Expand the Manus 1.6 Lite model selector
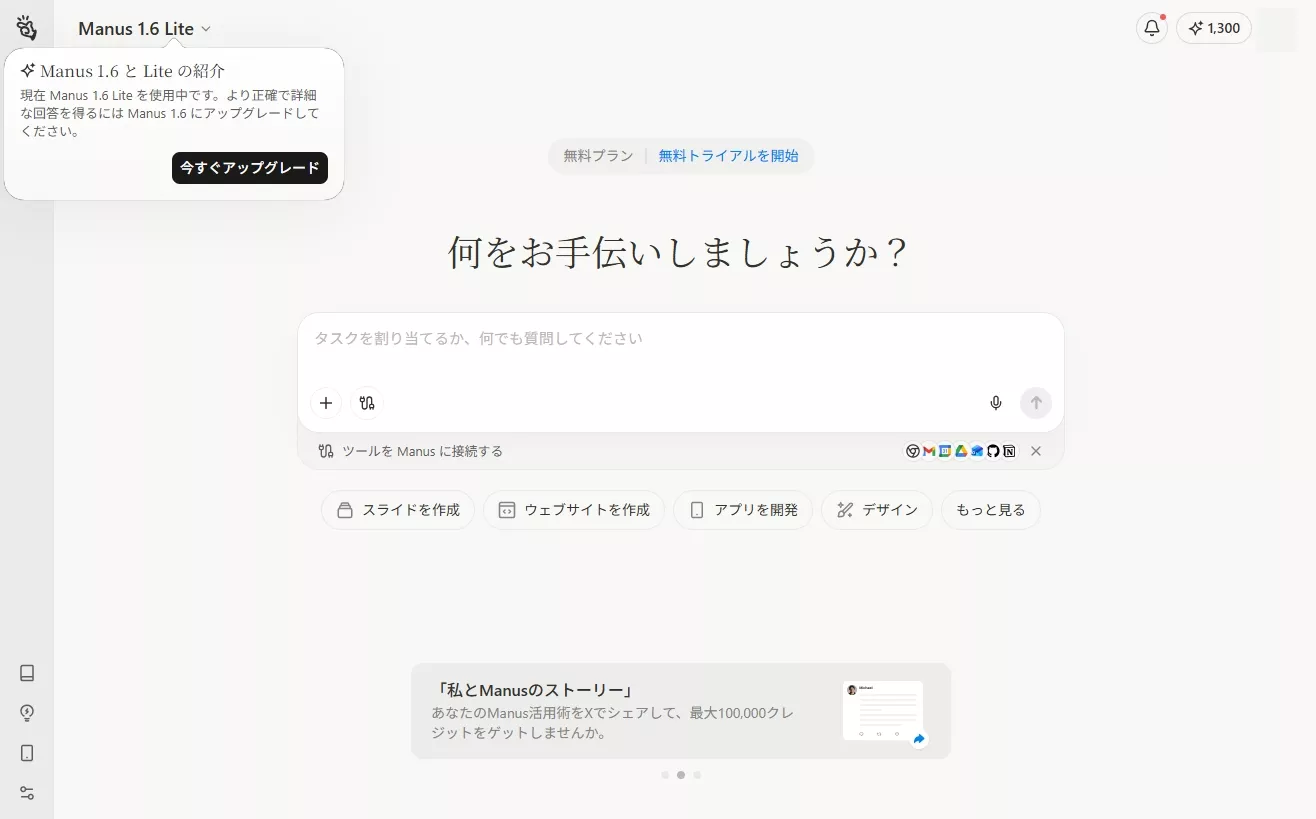 (144, 28)
